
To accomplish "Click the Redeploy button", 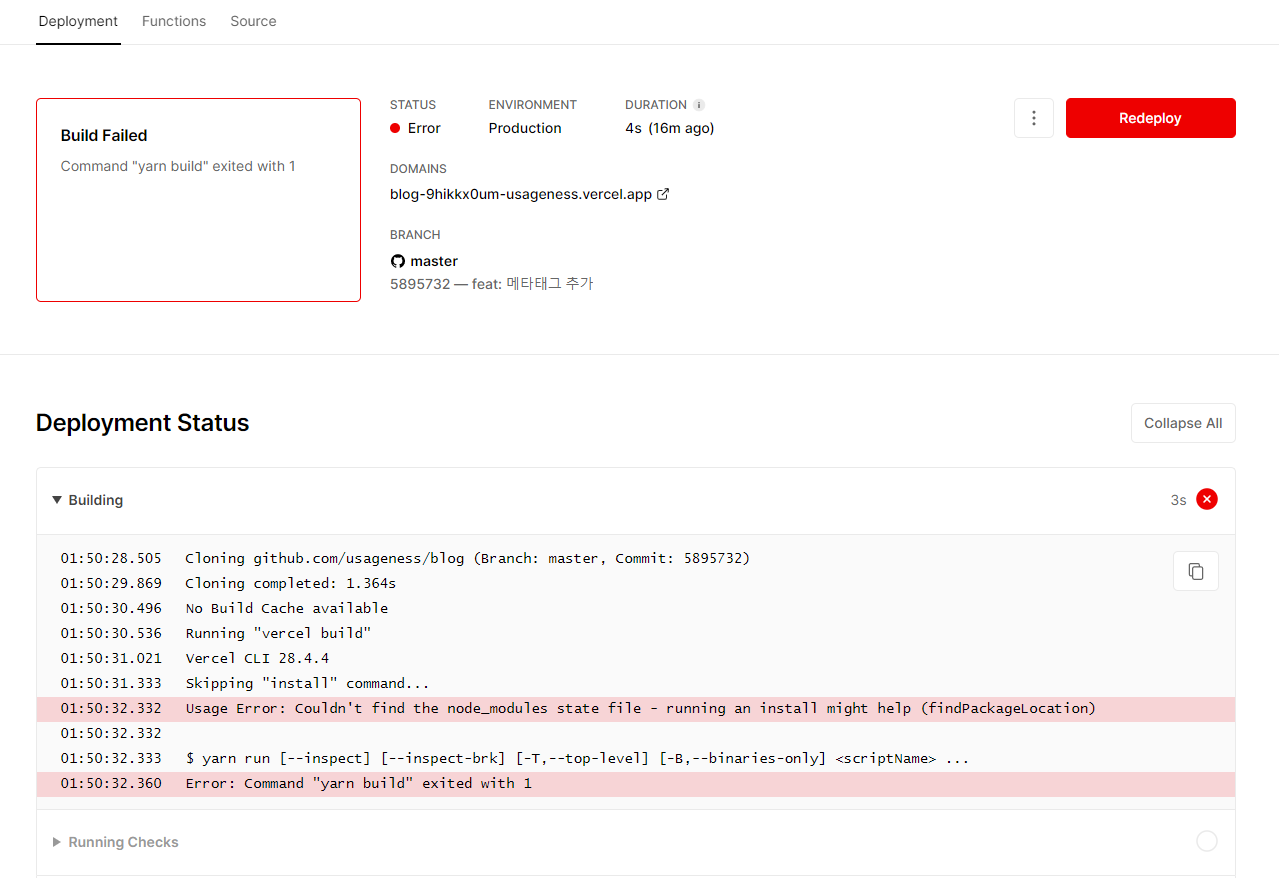I will tap(1150, 118).
